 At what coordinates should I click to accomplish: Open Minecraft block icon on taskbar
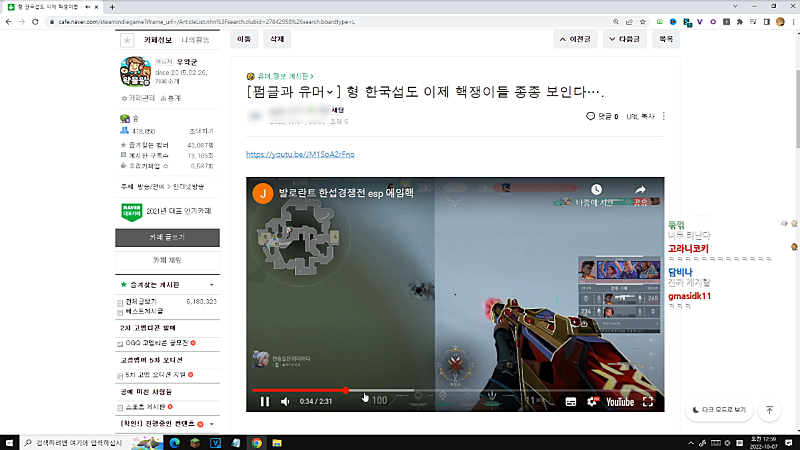[x=195, y=443]
